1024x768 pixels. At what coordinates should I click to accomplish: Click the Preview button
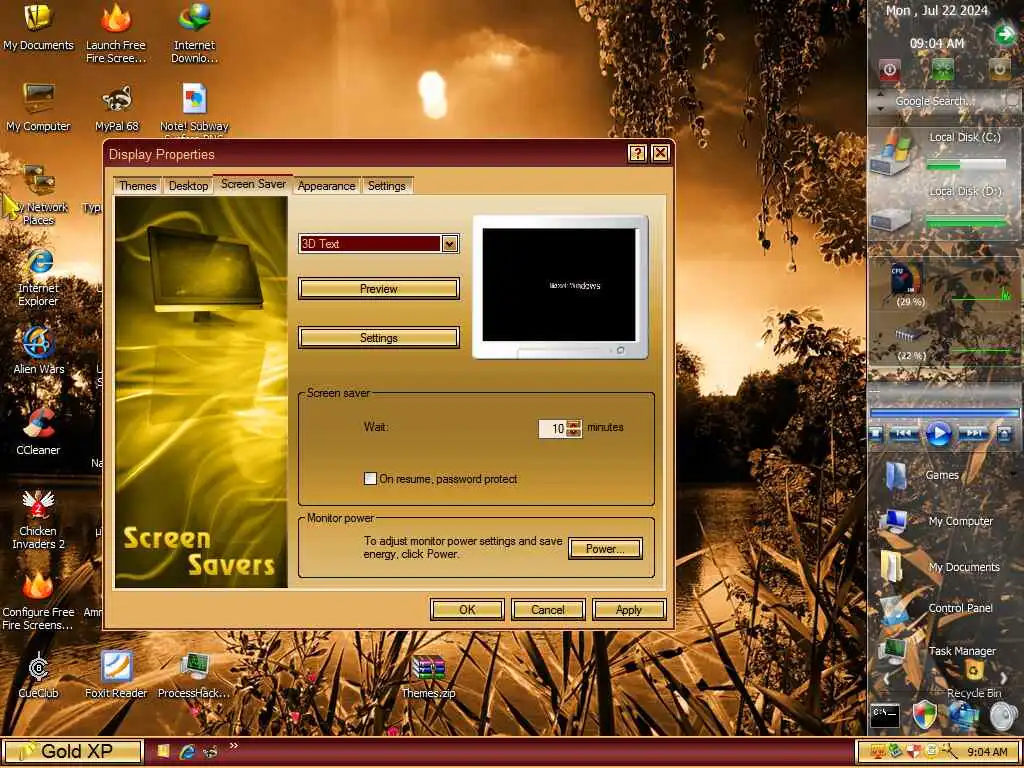coord(379,289)
